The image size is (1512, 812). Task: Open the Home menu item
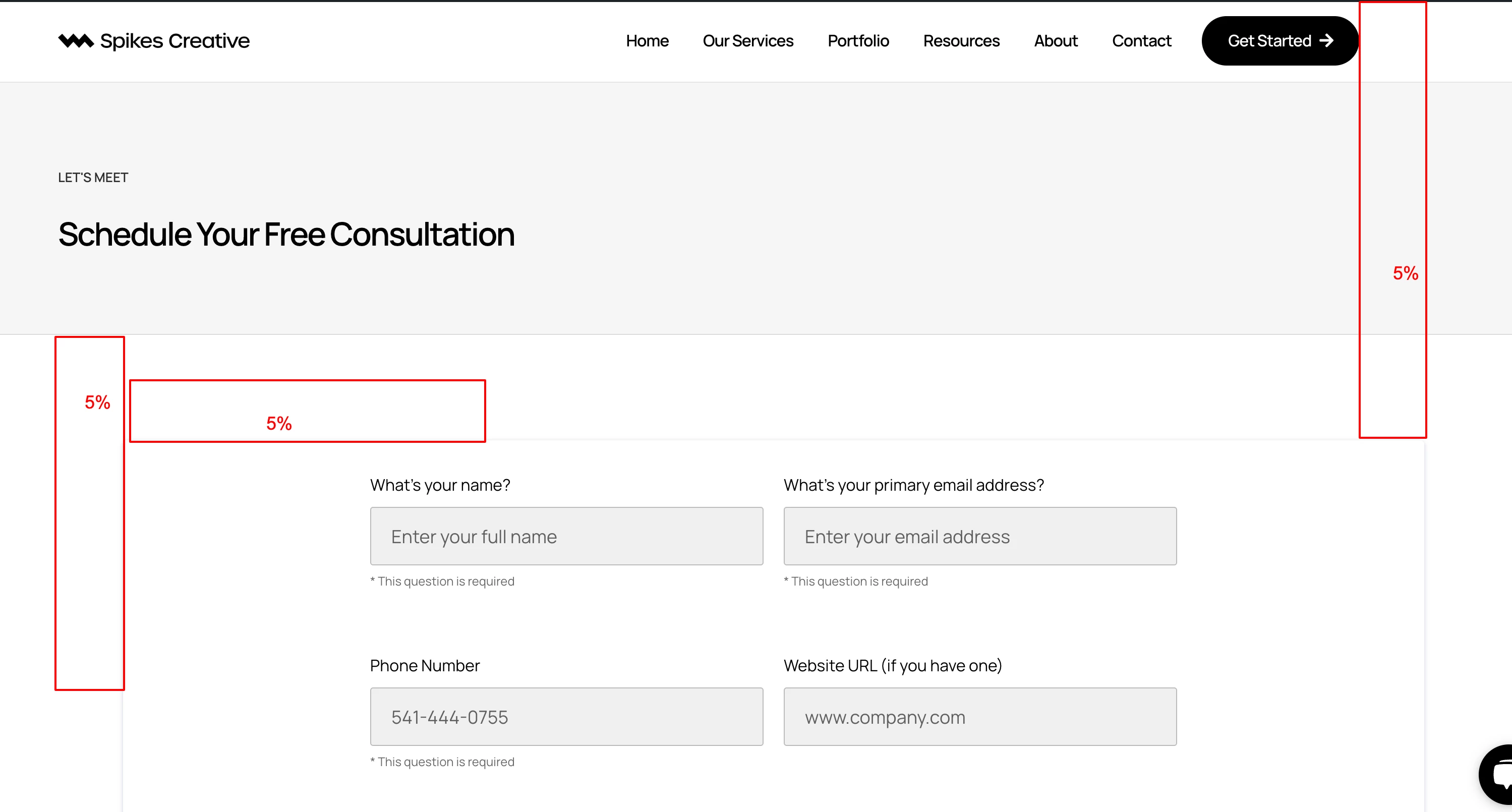click(x=647, y=40)
